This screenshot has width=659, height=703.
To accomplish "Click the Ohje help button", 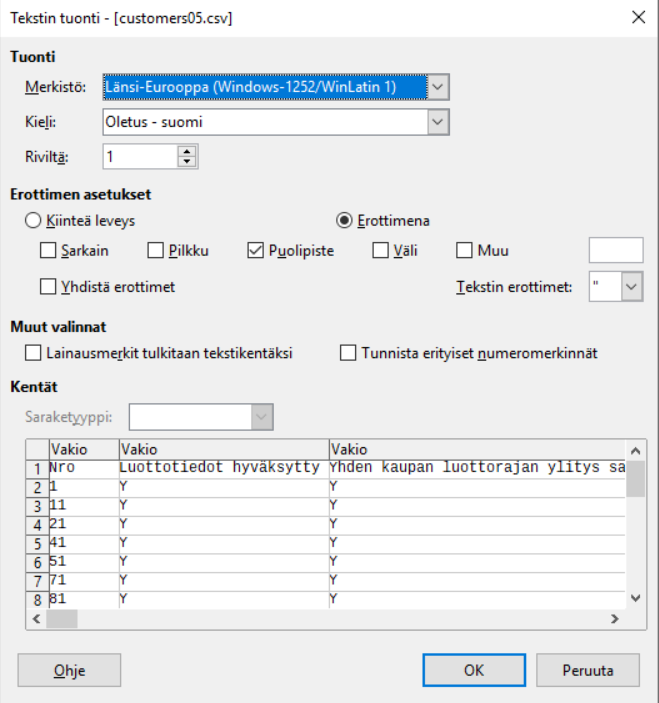I will pyautogui.click(x=69, y=670).
